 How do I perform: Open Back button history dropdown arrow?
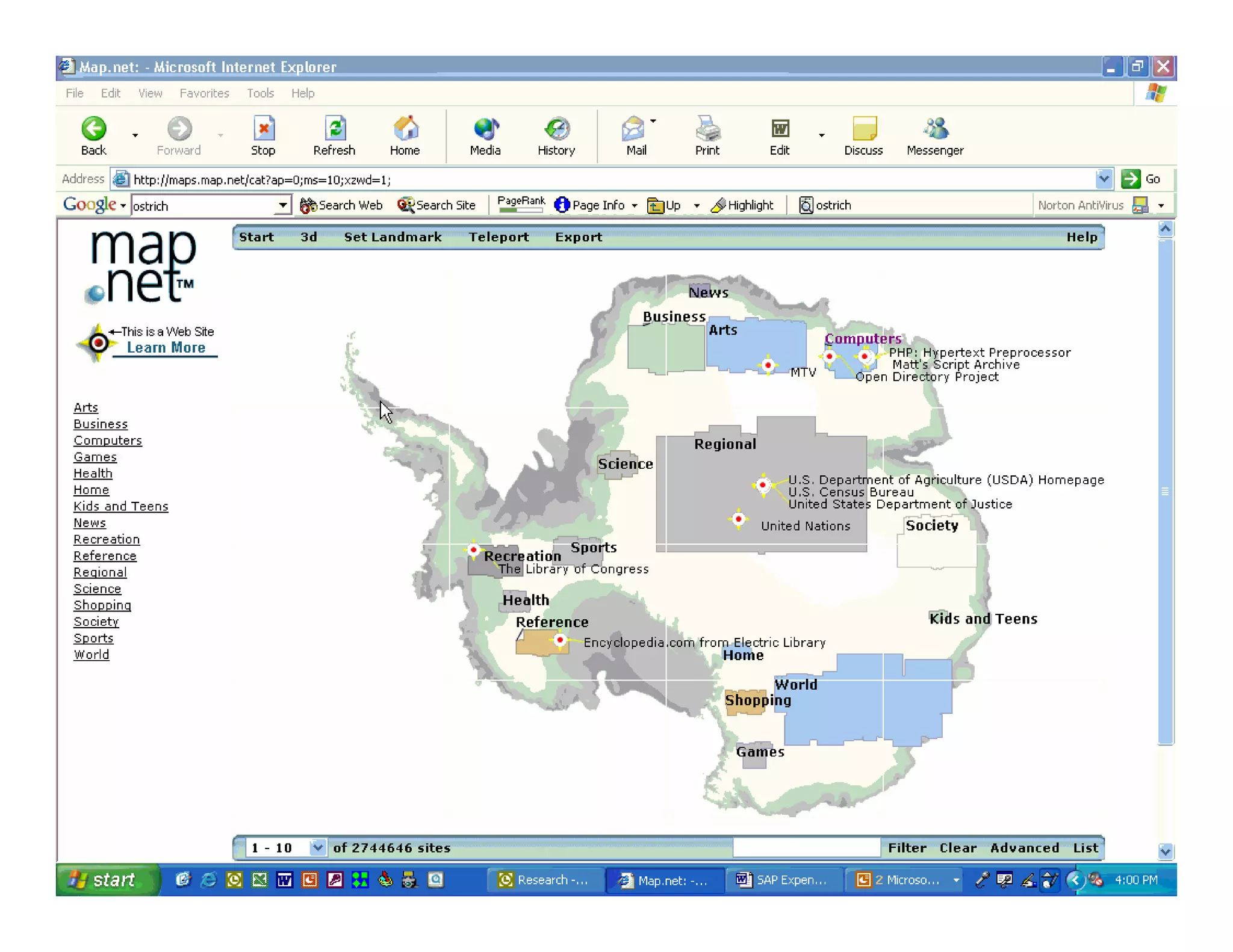pyautogui.click(x=135, y=135)
